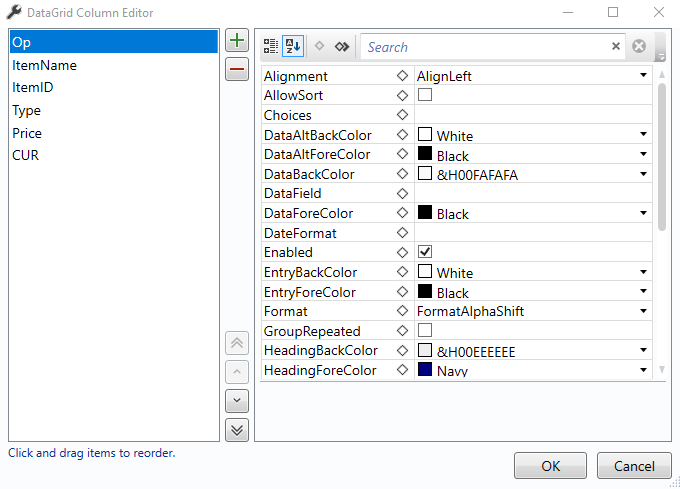Click the HeadingBackColor gray swatch
The height and width of the screenshot is (489, 680).
tap(425, 350)
